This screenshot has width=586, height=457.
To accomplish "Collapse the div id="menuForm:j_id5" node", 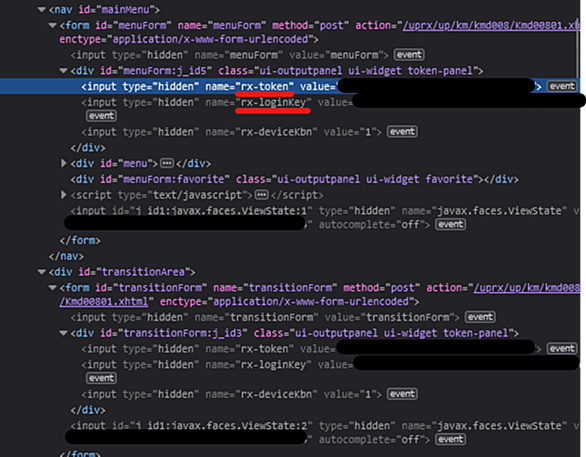I will click(63, 71).
